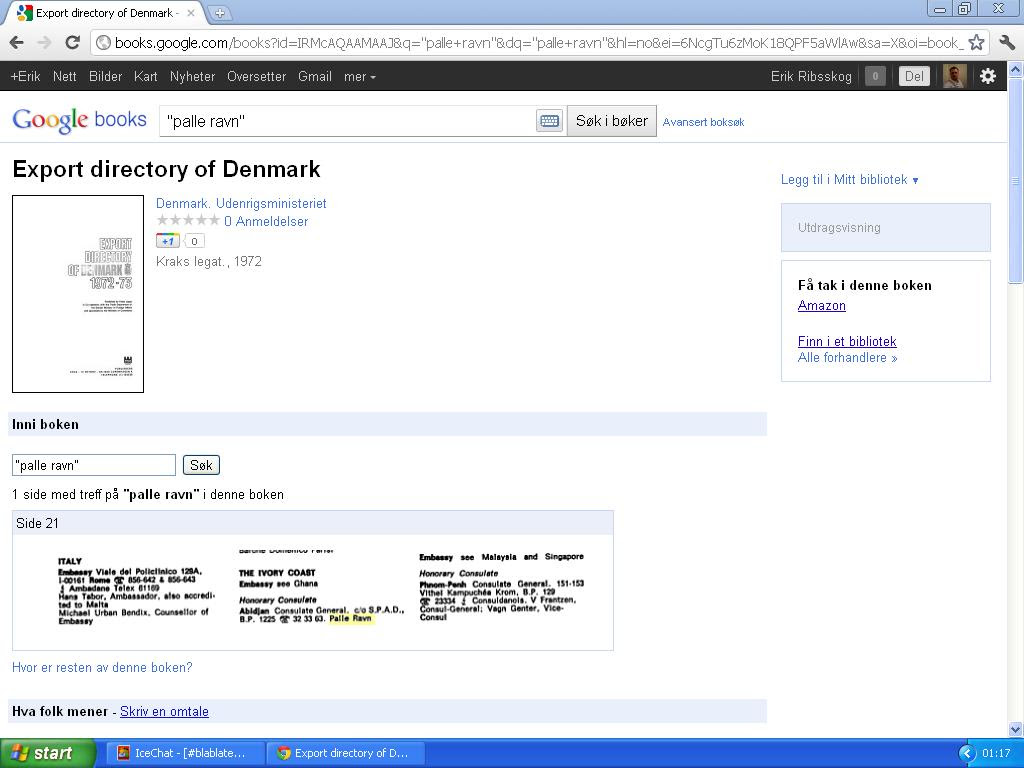Image resolution: width=1024 pixels, height=768 pixels.
Task: Open the 'Finn i et bibliotek' link
Action: [x=847, y=341]
